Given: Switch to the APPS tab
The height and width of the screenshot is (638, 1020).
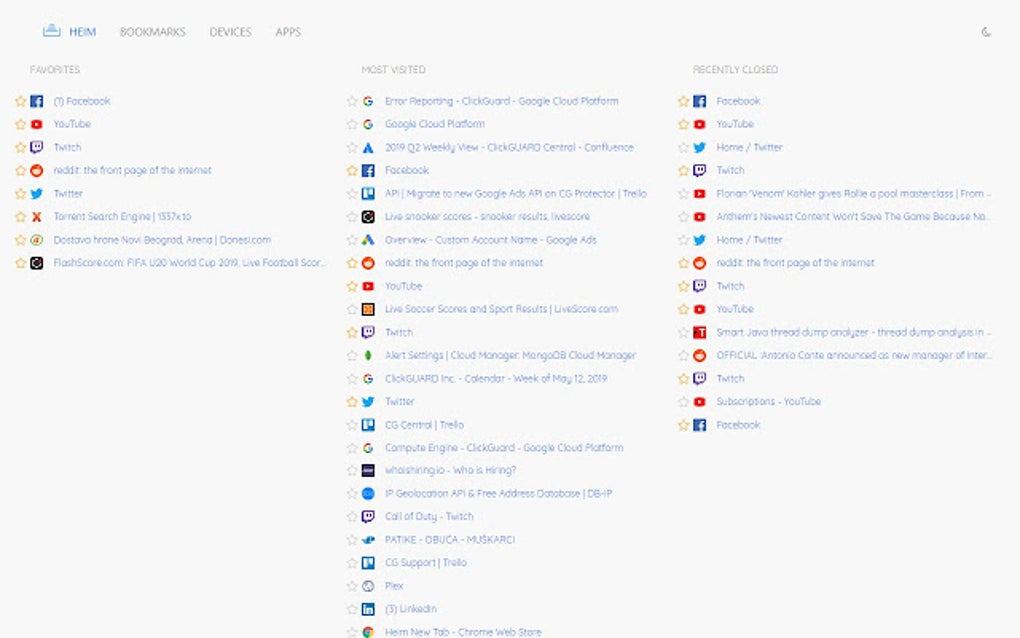Looking at the screenshot, I should (288, 31).
